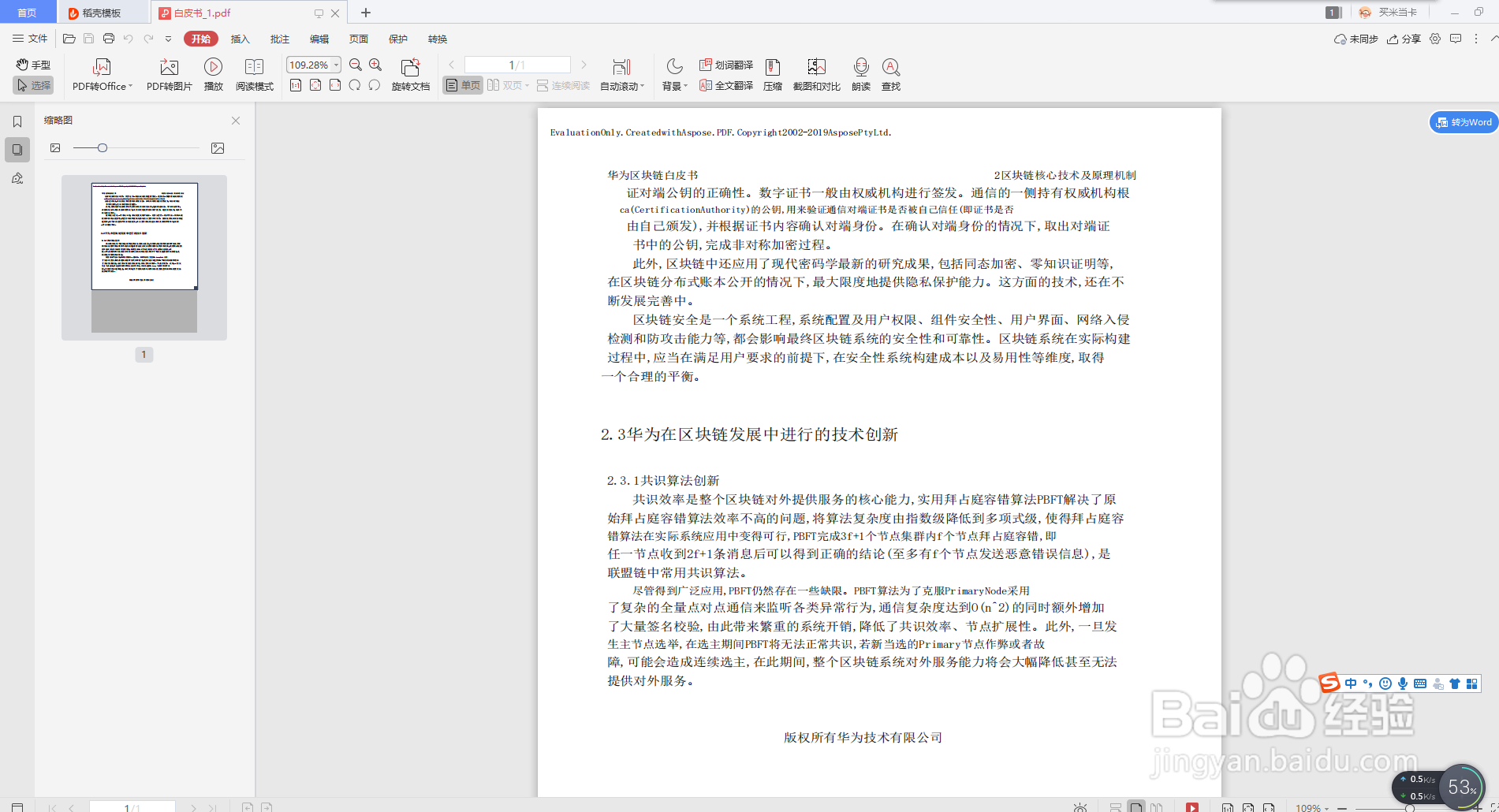Viewport: 1499px width, 812px height.
Task: Switch to the 页面 tab
Action: (358, 39)
